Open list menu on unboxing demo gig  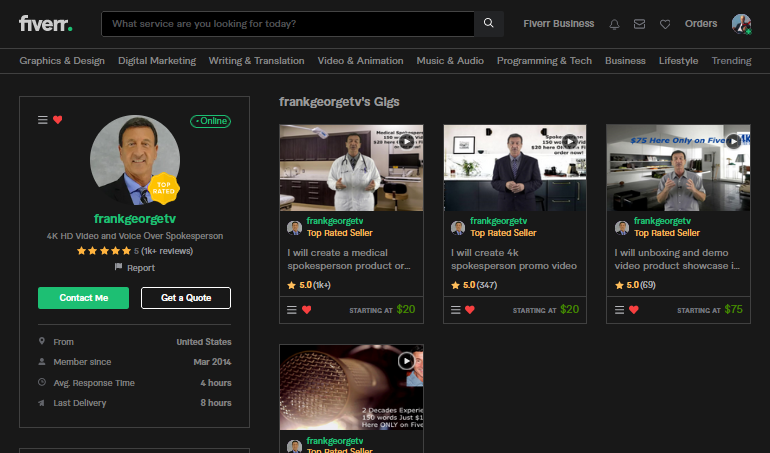click(x=620, y=310)
